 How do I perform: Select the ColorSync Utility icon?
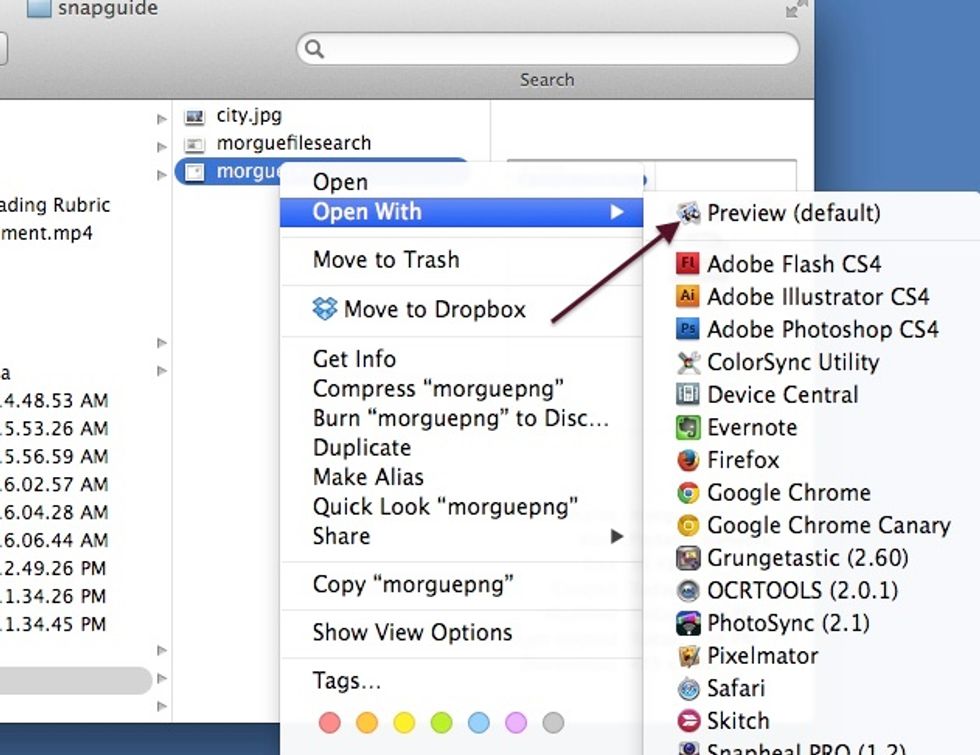(688, 362)
